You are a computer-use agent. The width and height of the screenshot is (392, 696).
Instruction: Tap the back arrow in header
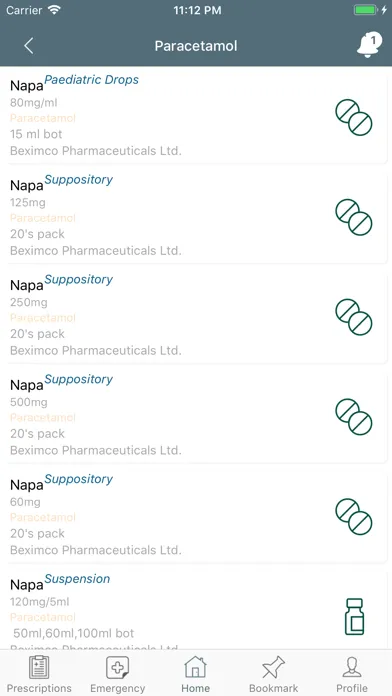[29, 46]
